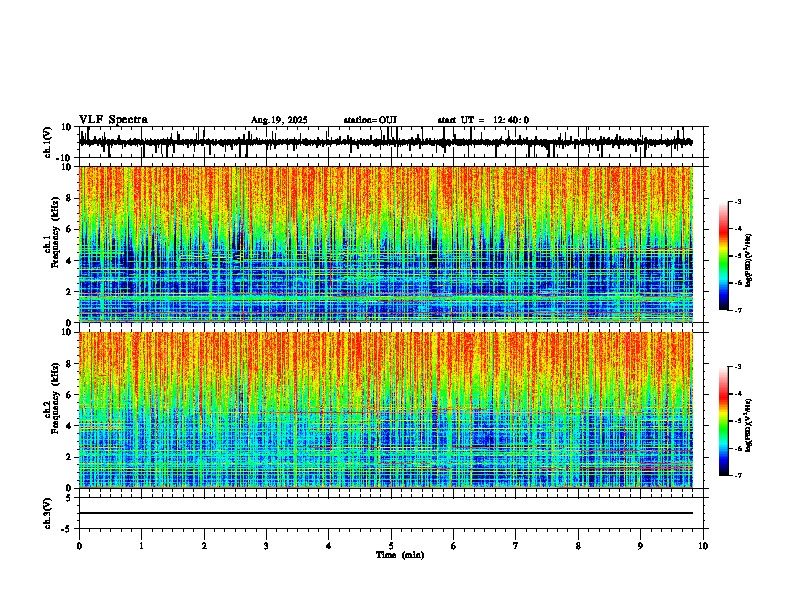
Task: Click the time axis tick label "5"
Action: point(391,546)
